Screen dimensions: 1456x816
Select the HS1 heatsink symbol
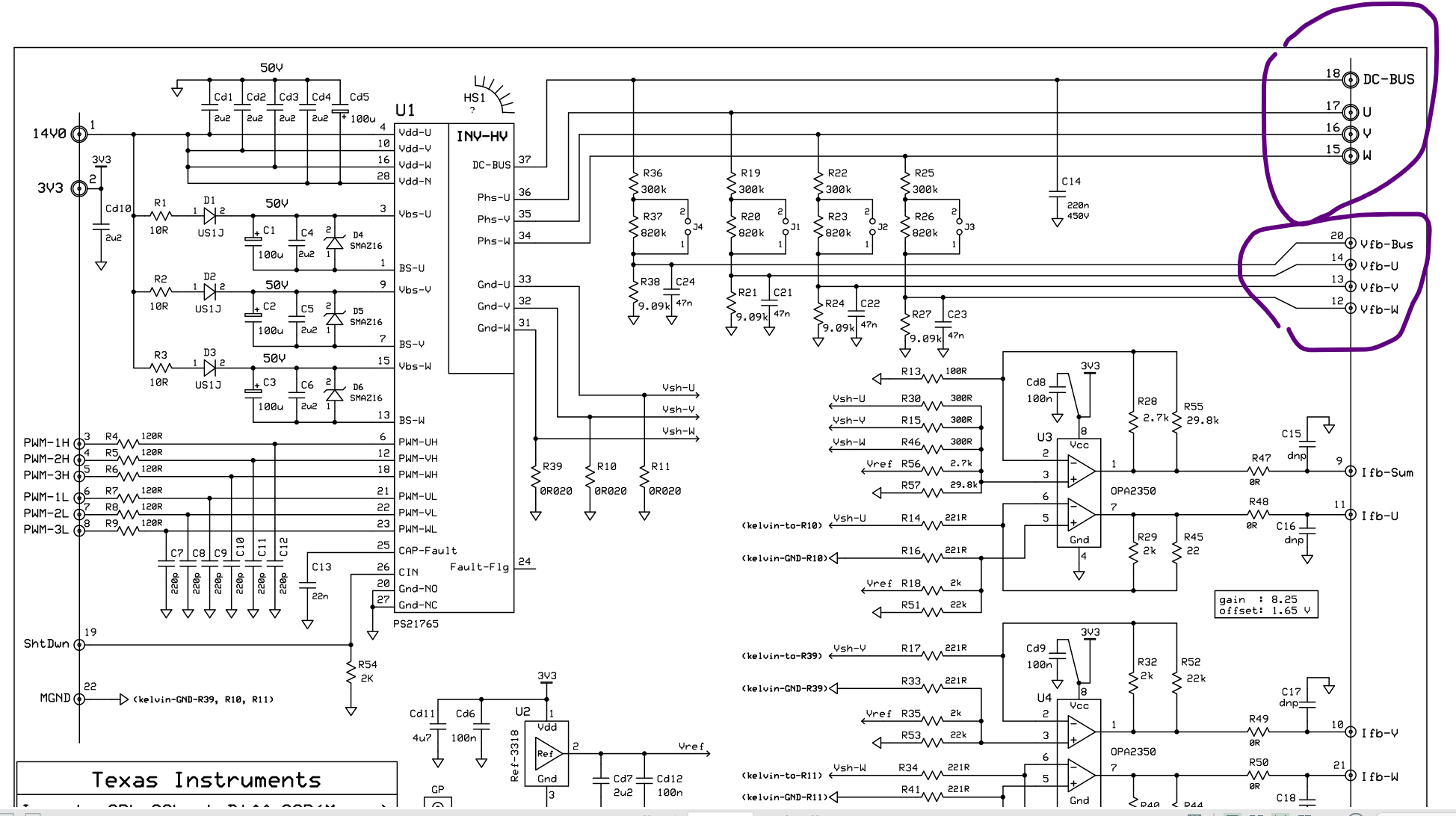point(493,94)
